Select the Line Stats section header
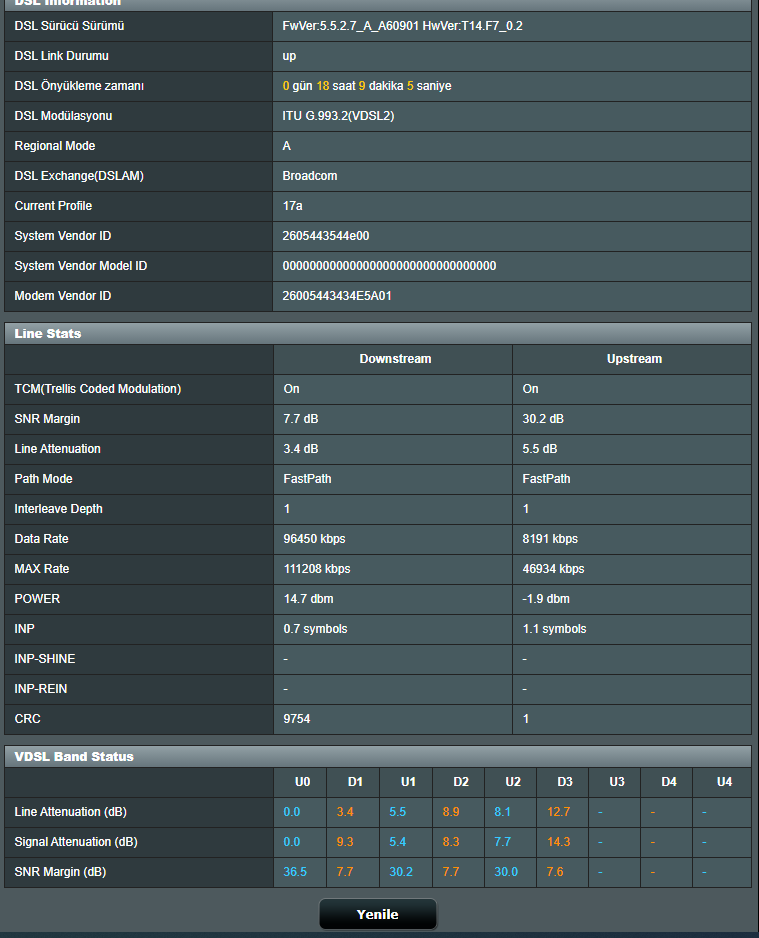Image resolution: width=759 pixels, height=938 pixels. [48, 333]
